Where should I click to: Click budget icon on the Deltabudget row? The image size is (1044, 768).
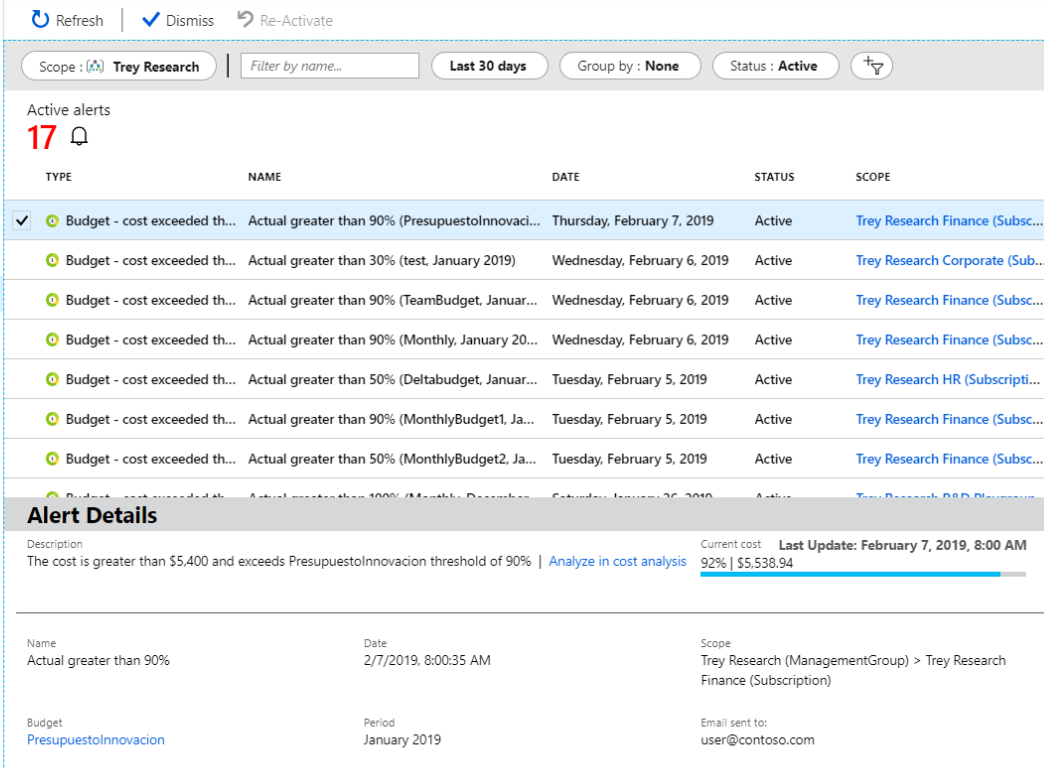[x=52, y=380]
